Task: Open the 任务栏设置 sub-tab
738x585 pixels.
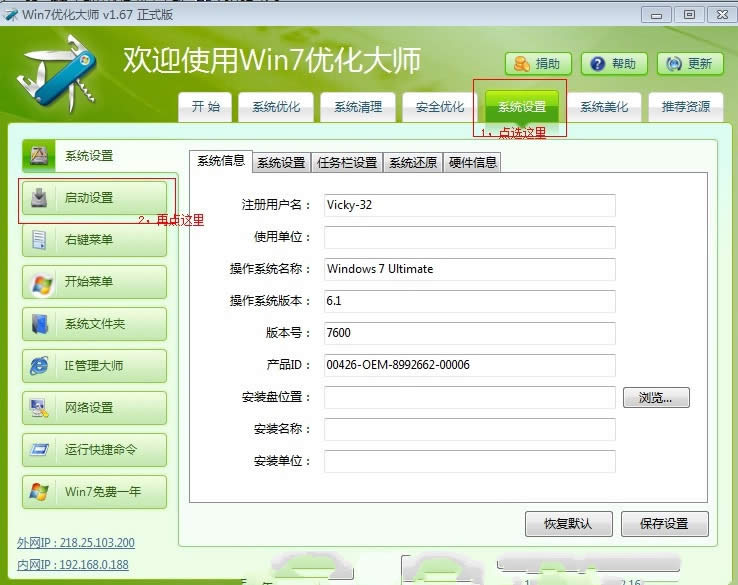Action: click(347, 163)
